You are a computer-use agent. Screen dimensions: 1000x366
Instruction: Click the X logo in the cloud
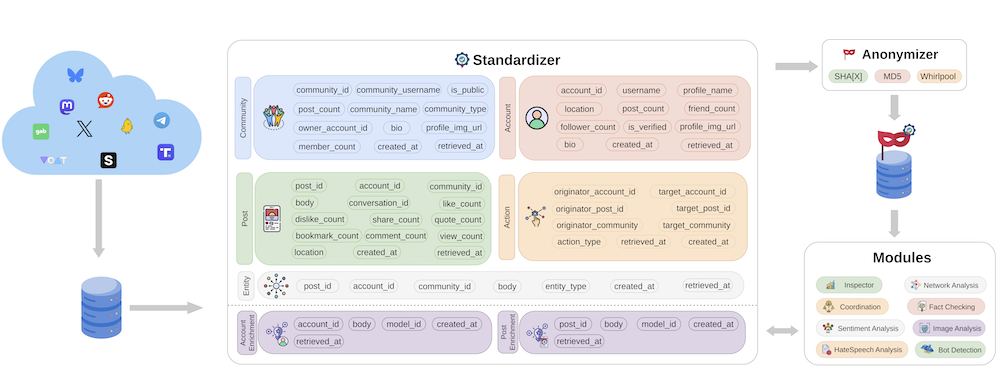85,129
